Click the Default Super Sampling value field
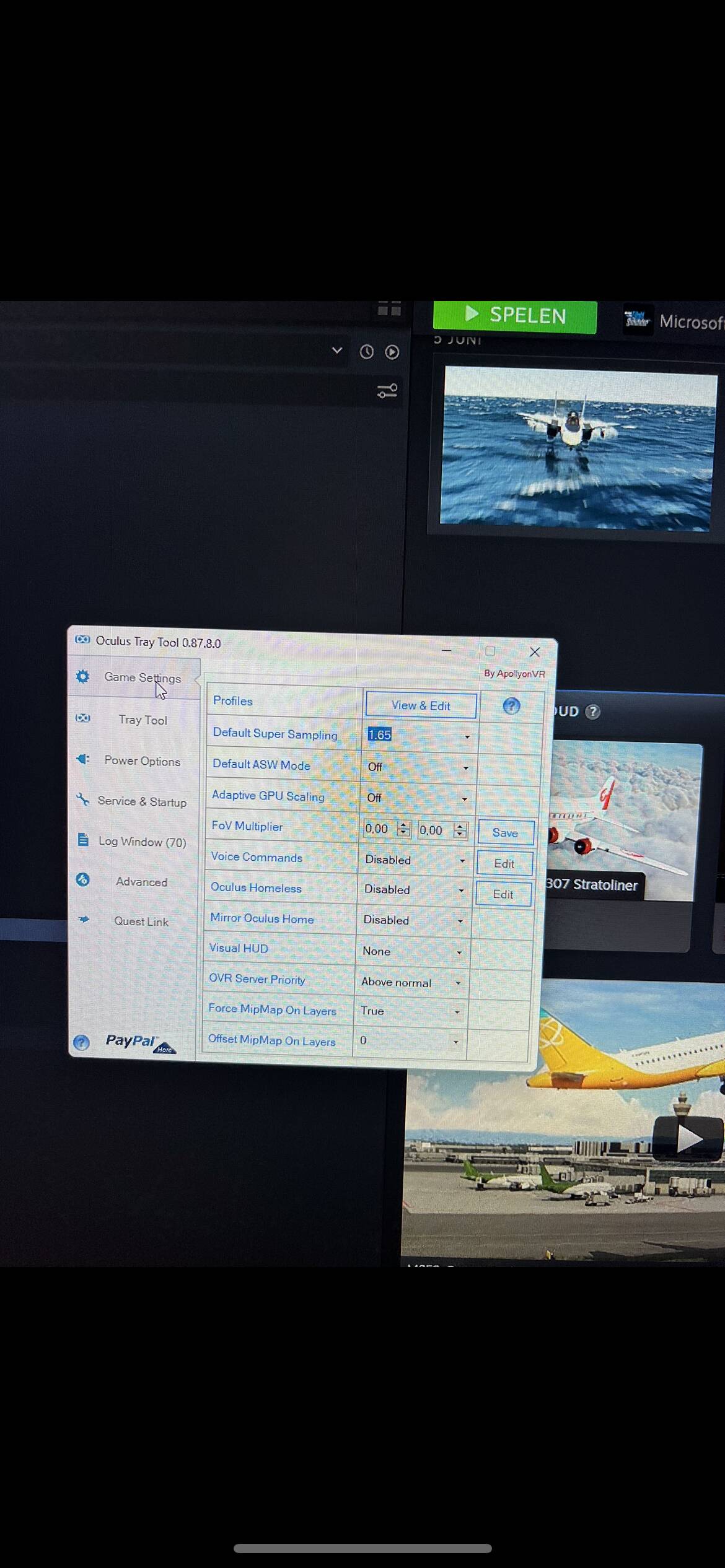Viewport: 725px width, 1568px height. (412, 735)
